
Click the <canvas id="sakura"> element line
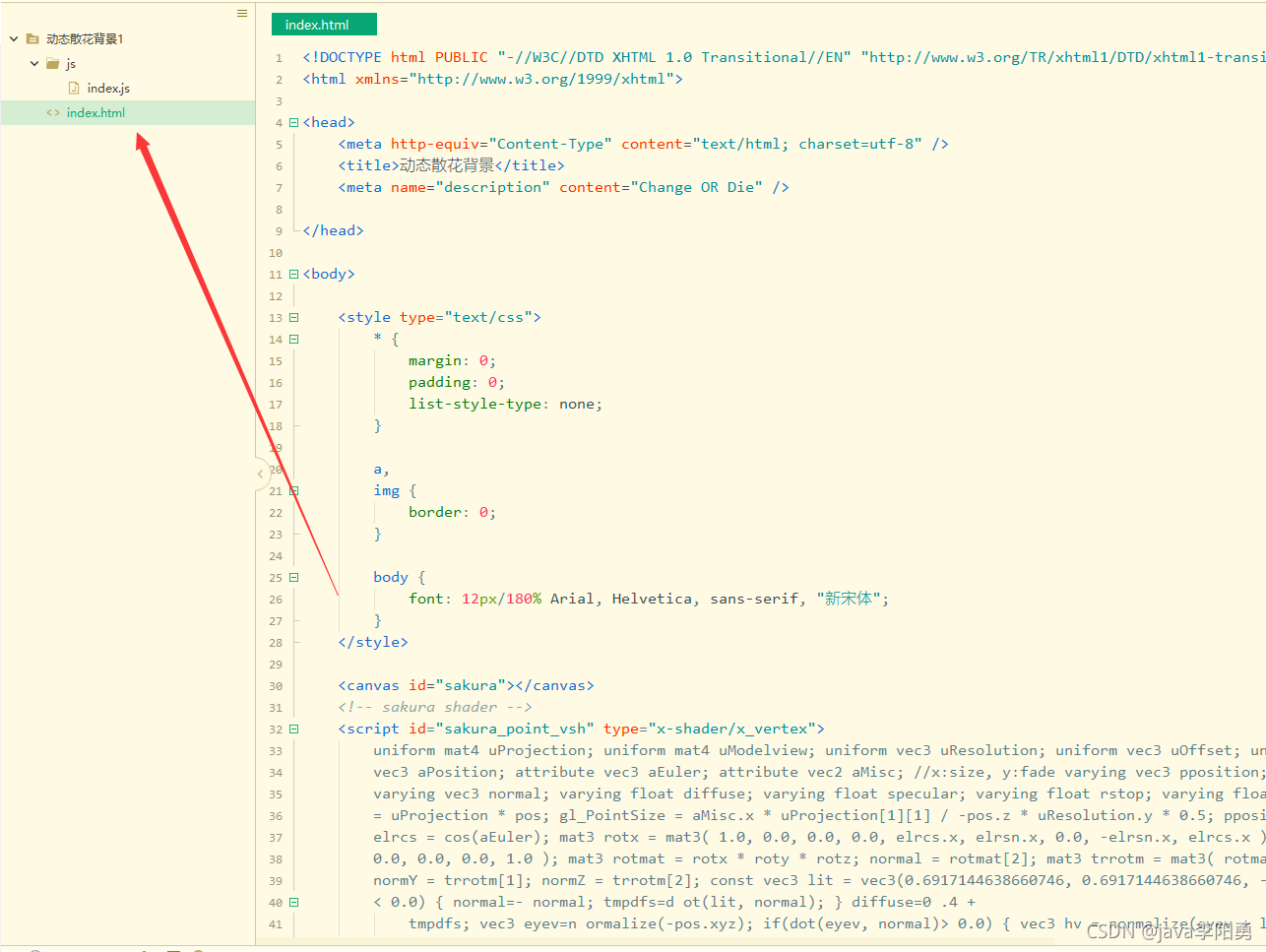click(467, 685)
